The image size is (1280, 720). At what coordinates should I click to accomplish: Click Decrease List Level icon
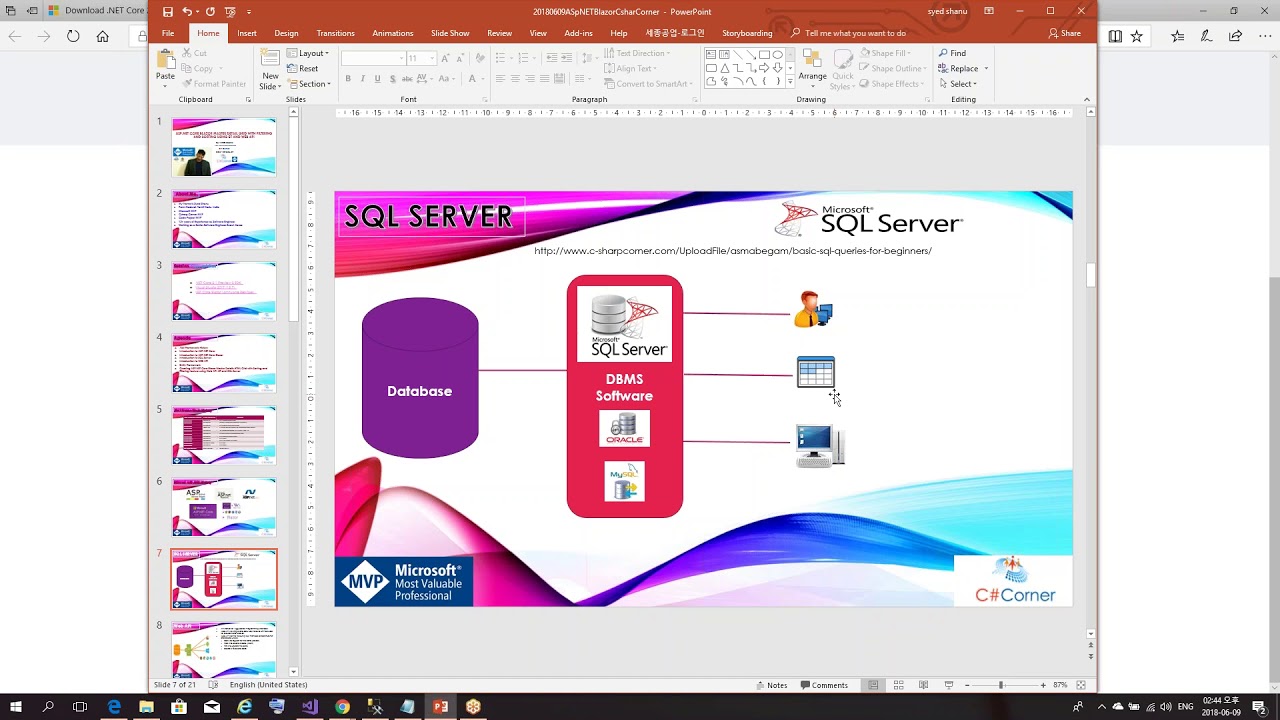(x=552, y=57)
